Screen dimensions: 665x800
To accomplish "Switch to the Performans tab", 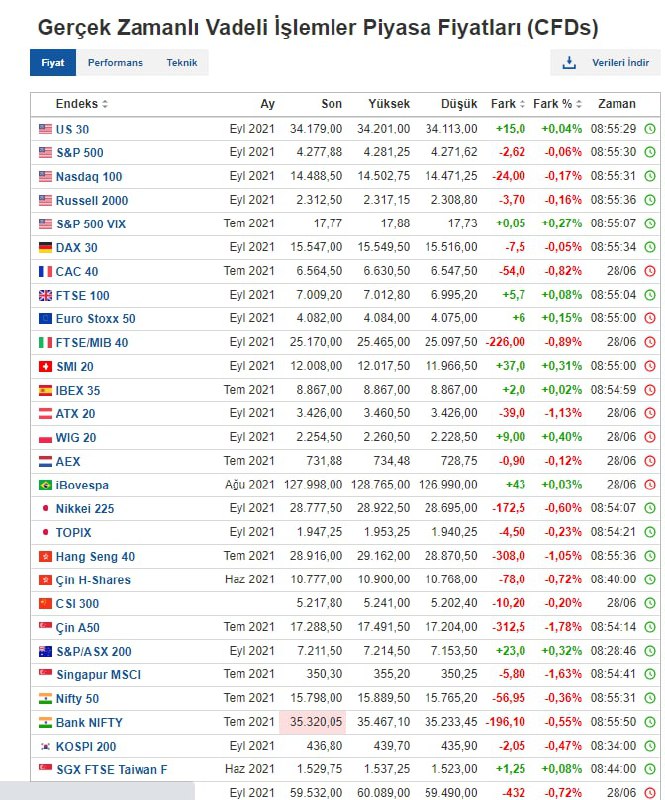I will point(115,63).
